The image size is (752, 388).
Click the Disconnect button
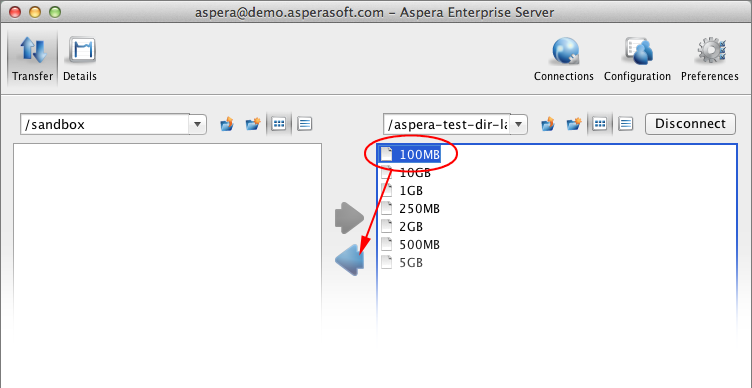tap(690, 124)
